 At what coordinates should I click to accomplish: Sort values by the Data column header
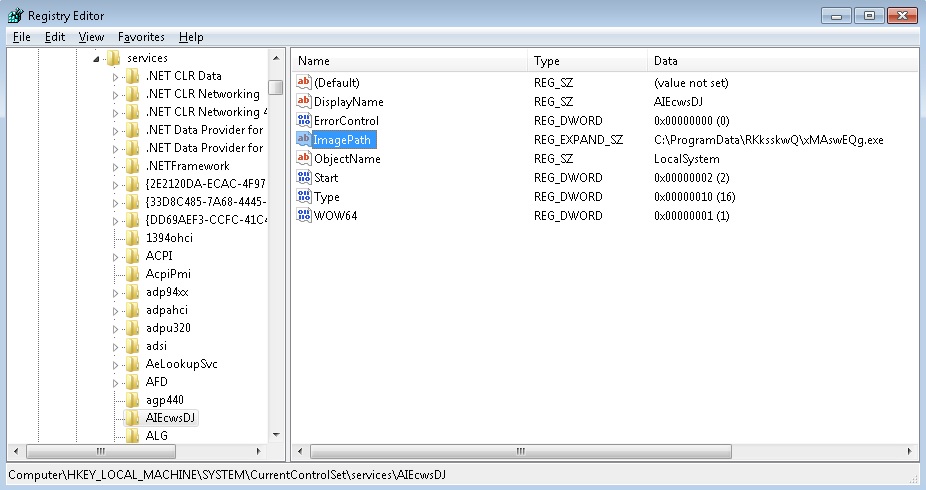pos(782,61)
